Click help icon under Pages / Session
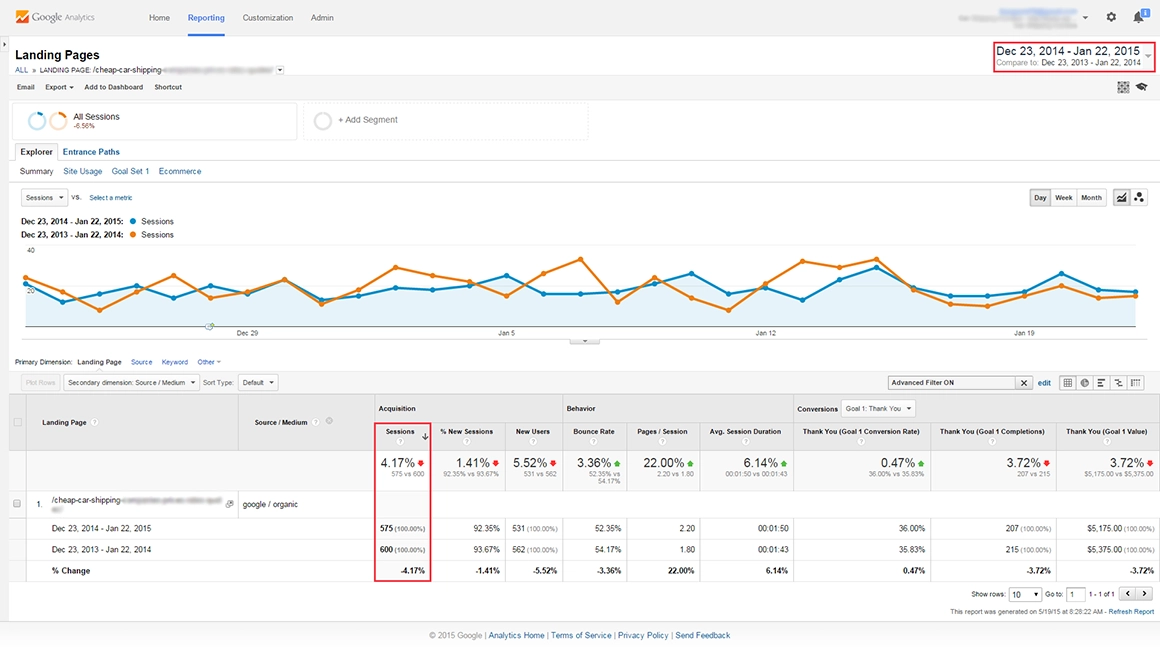This screenshot has height=650, width=1160. coord(662,441)
